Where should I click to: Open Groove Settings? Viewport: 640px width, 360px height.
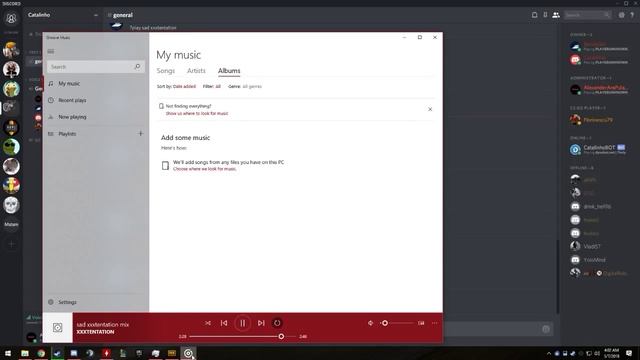tap(96, 302)
